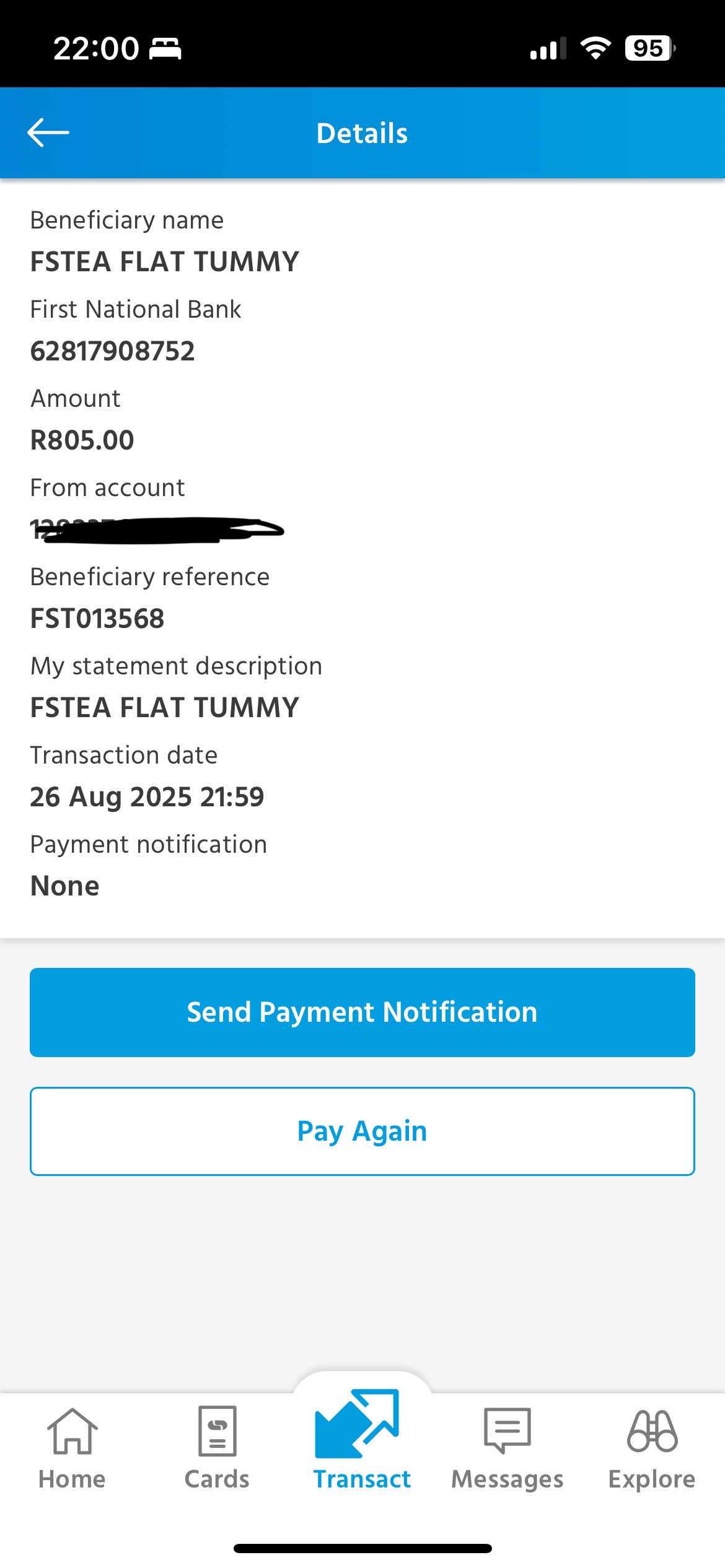This screenshot has height=1568, width=725.
Task: Tap the beneficiary reference FST013568
Action: [x=97, y=619]
